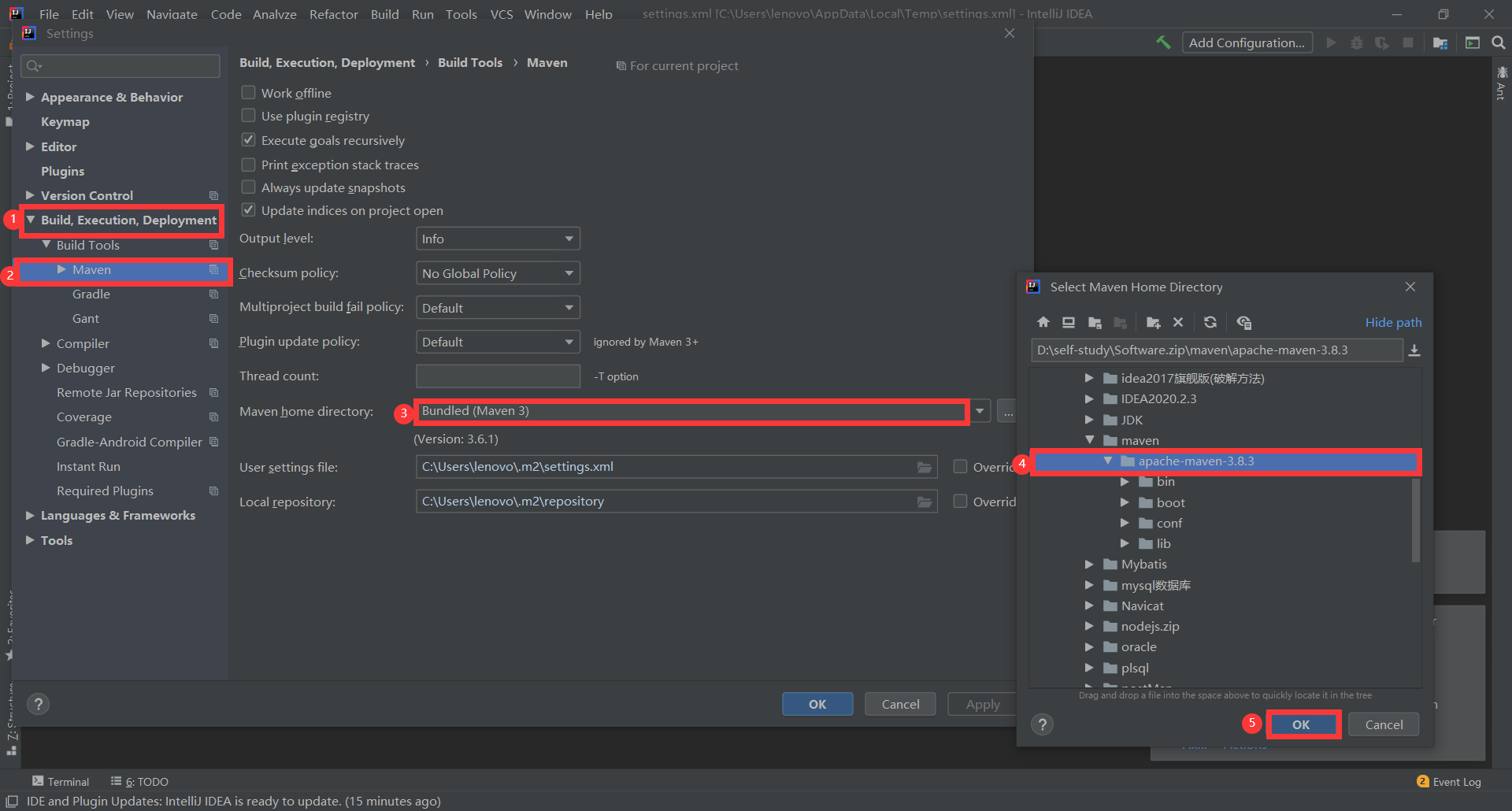Enable the Work offline checkbox

(249, 93)
